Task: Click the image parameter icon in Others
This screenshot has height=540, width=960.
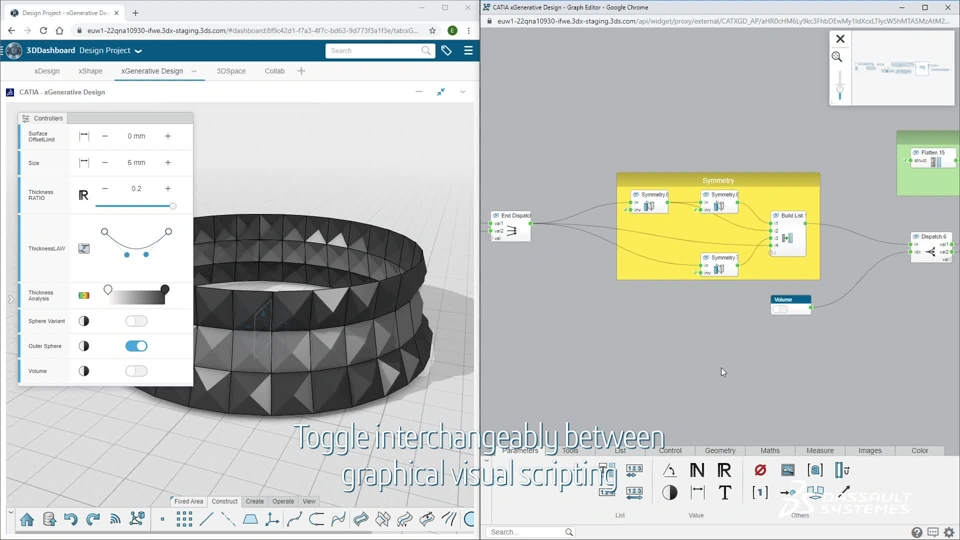Action: point(788,470)
